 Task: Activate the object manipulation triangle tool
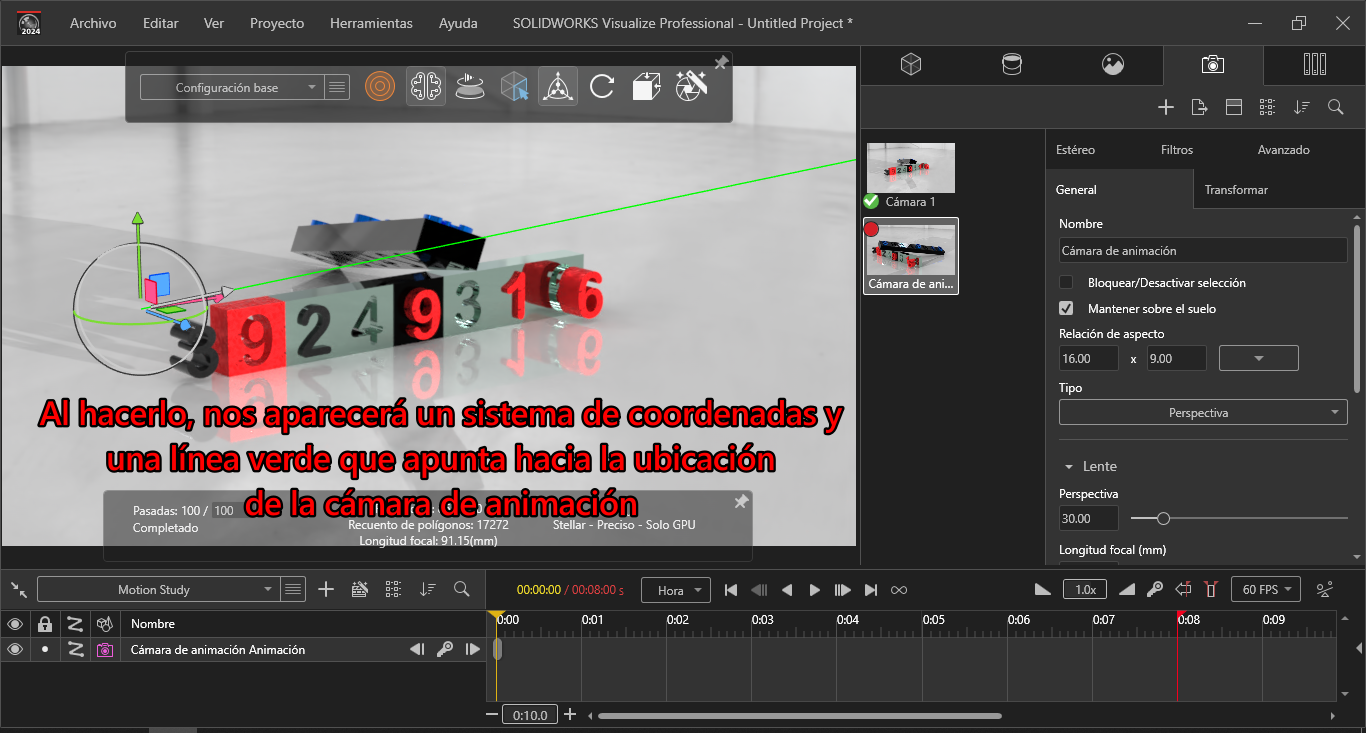point(558,87)
